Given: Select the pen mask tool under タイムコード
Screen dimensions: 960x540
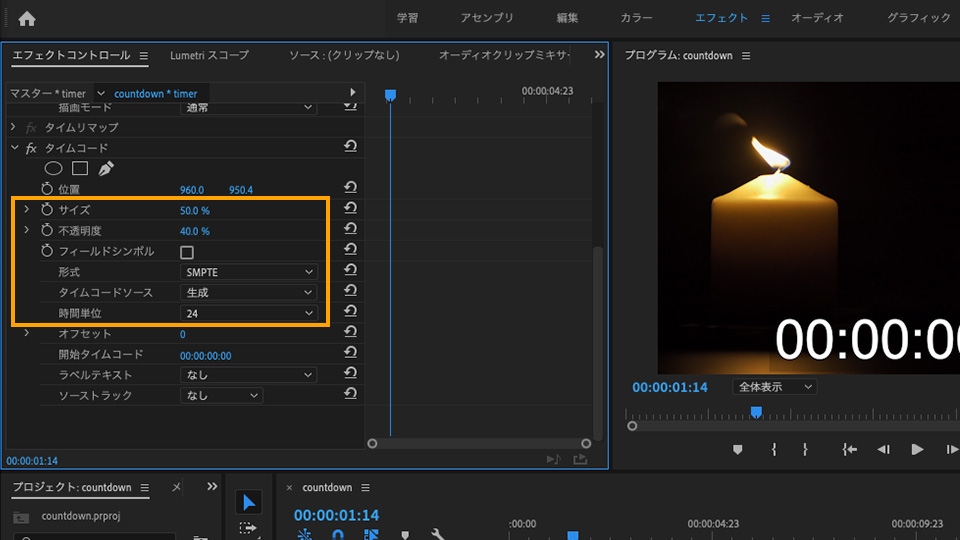Looking at the screenshot, I should [x=106, y=168].
